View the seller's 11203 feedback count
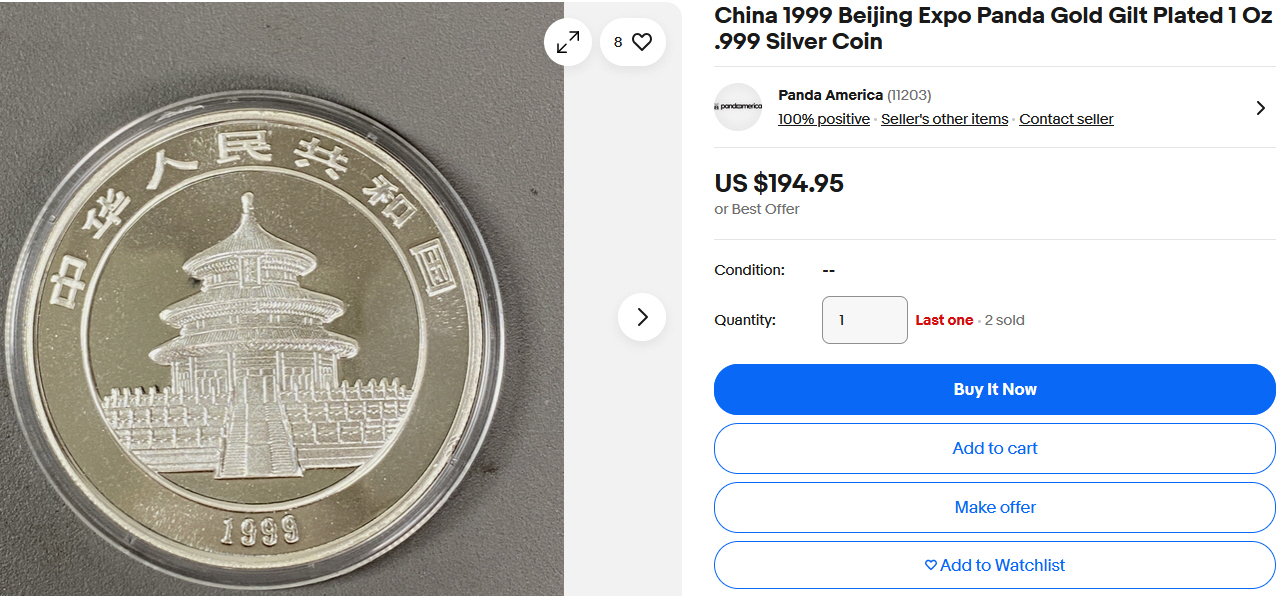This screenshot has width=1286, height=596. [x=909, y=95]
